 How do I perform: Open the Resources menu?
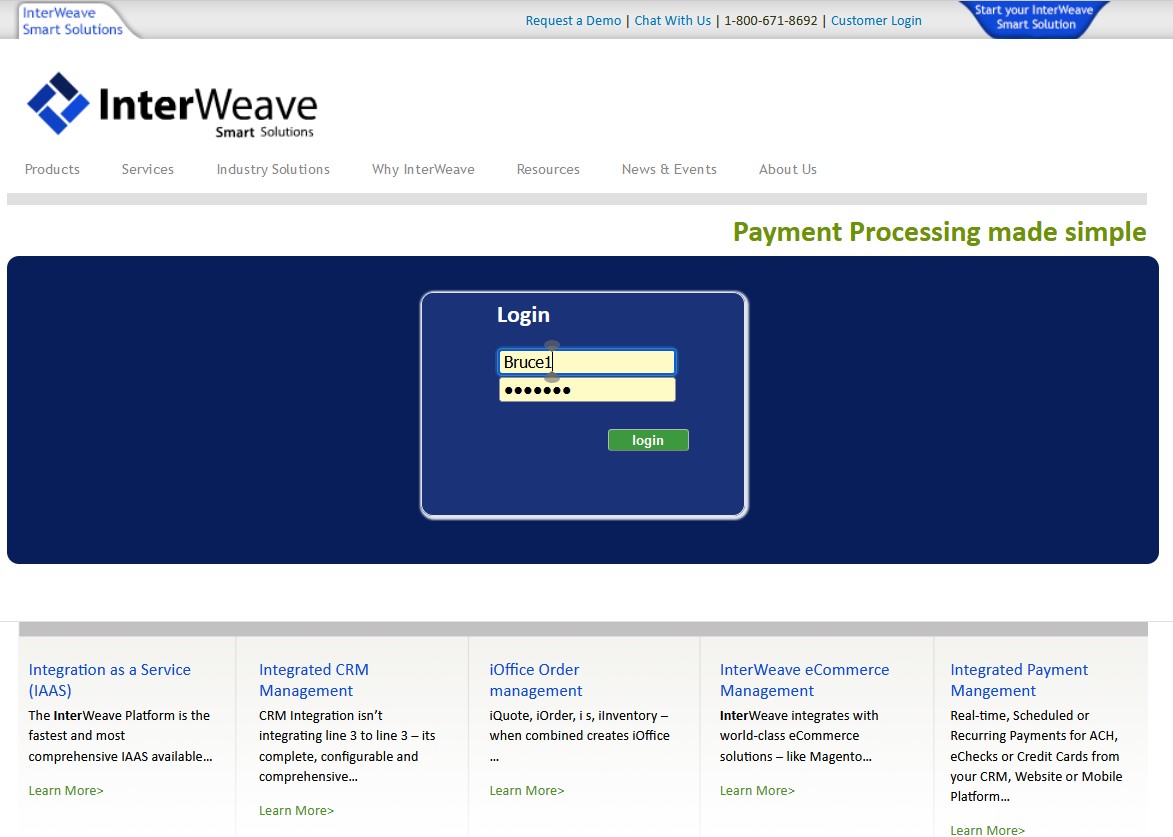pyautogui.click(x=548, y=169)
